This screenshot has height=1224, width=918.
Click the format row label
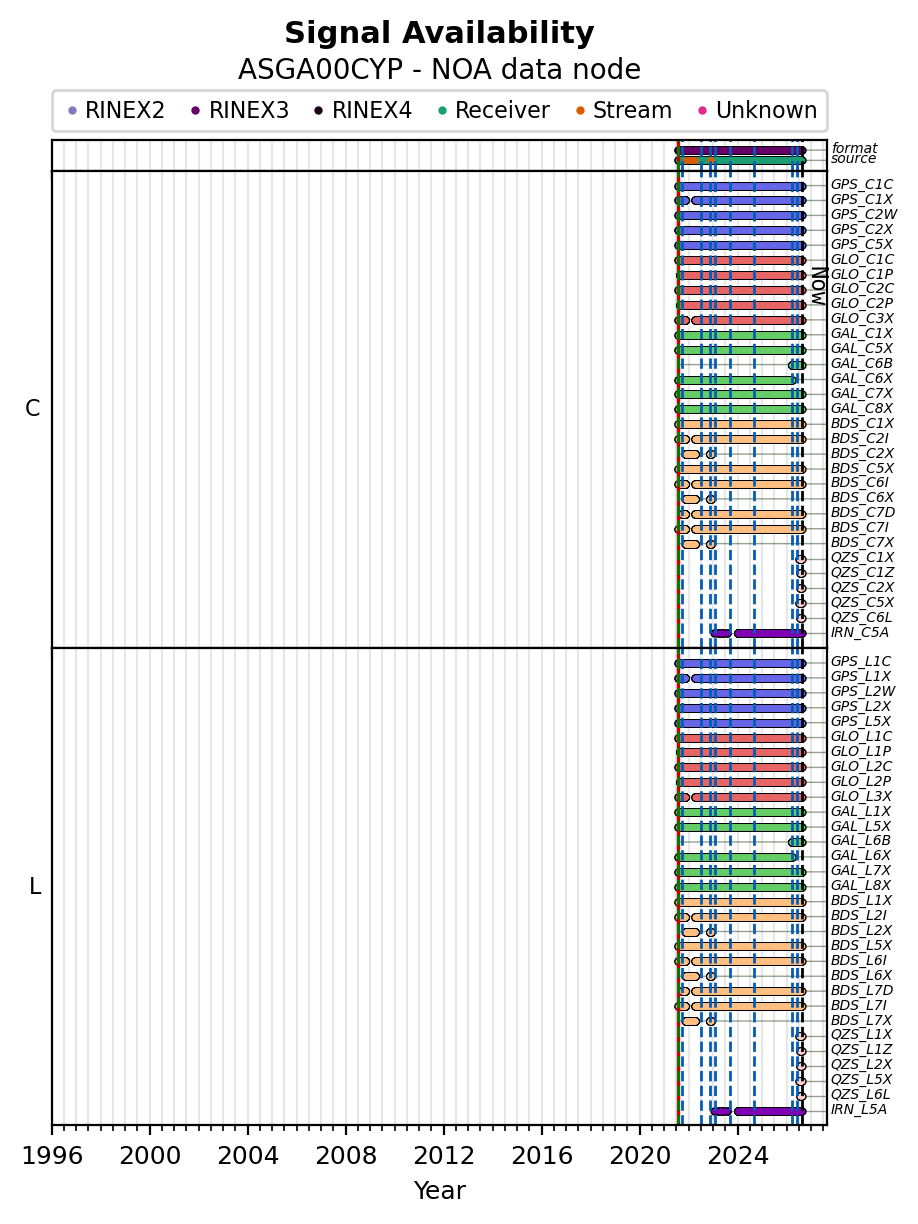pyautogui.click(x=854, y=148)
